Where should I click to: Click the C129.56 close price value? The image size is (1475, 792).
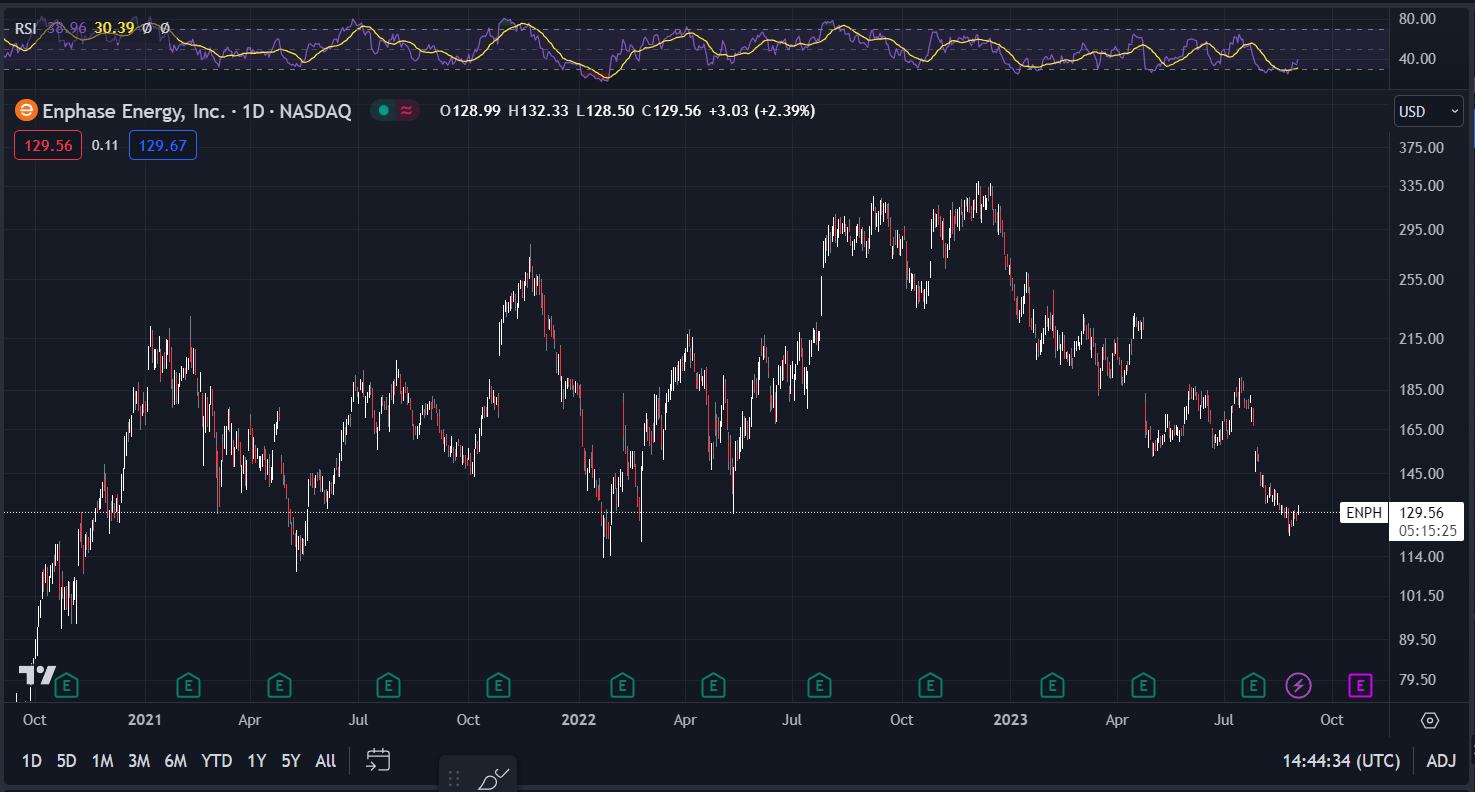[672, 111]
